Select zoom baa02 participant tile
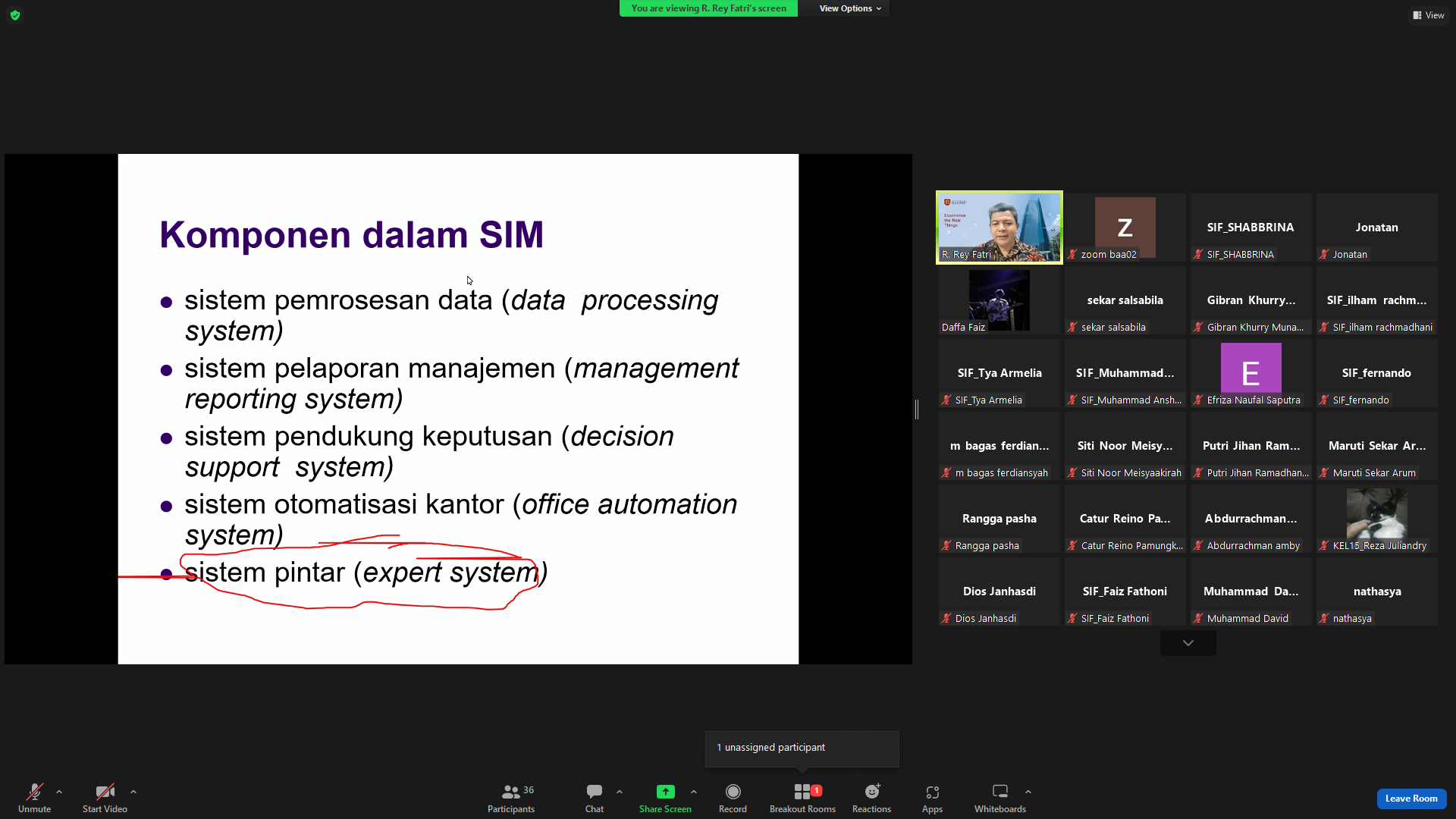Screen dimensions: 1456x819 point(1125,227)
